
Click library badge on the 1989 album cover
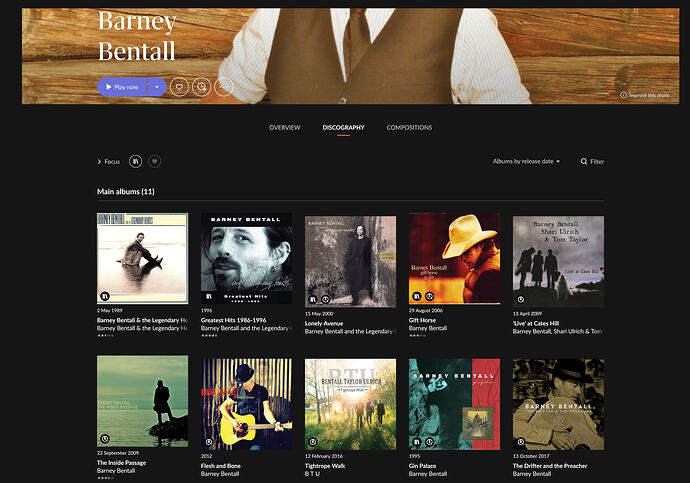point(105,296)
